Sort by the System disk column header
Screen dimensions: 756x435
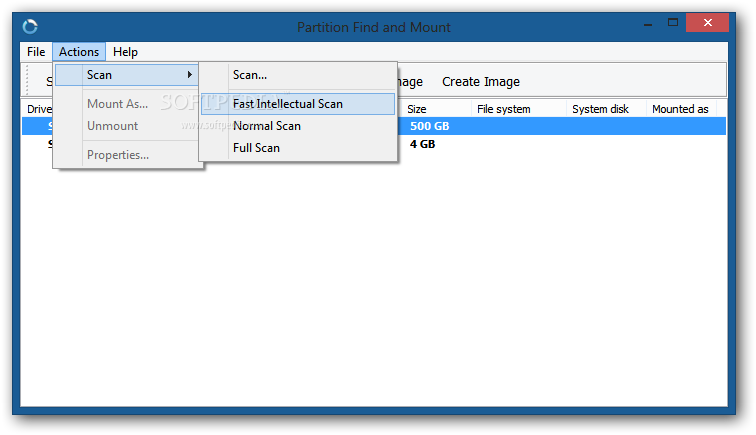coord(607,109)
